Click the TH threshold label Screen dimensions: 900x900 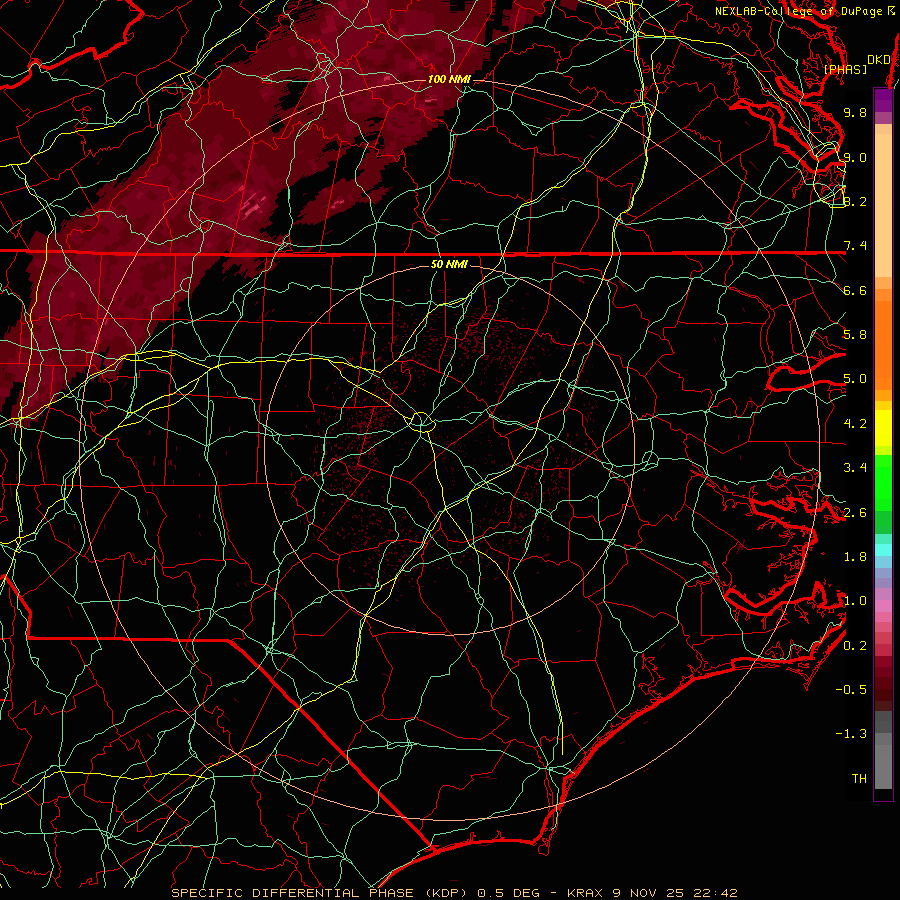[x=859, y=779]
